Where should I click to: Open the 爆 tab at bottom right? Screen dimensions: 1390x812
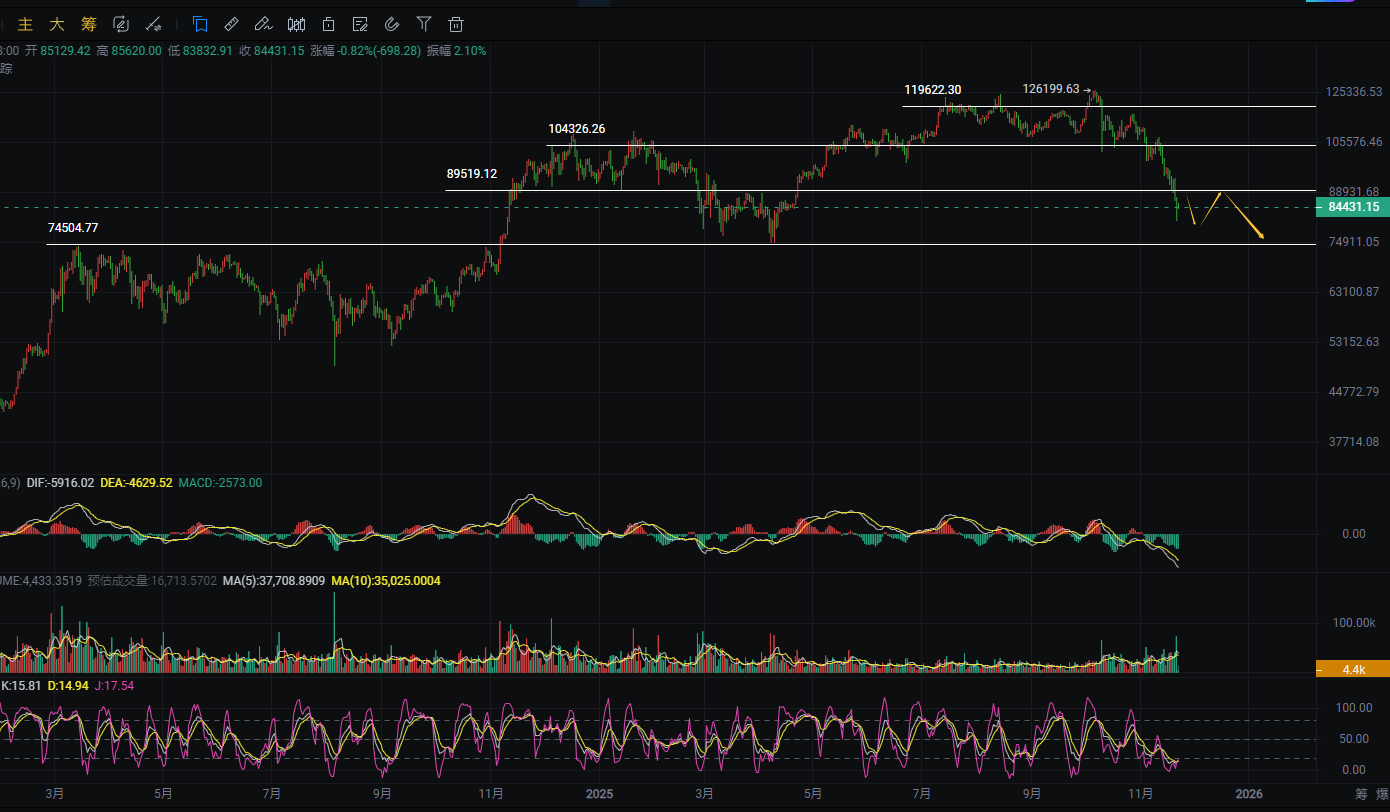coord(1383,794)
